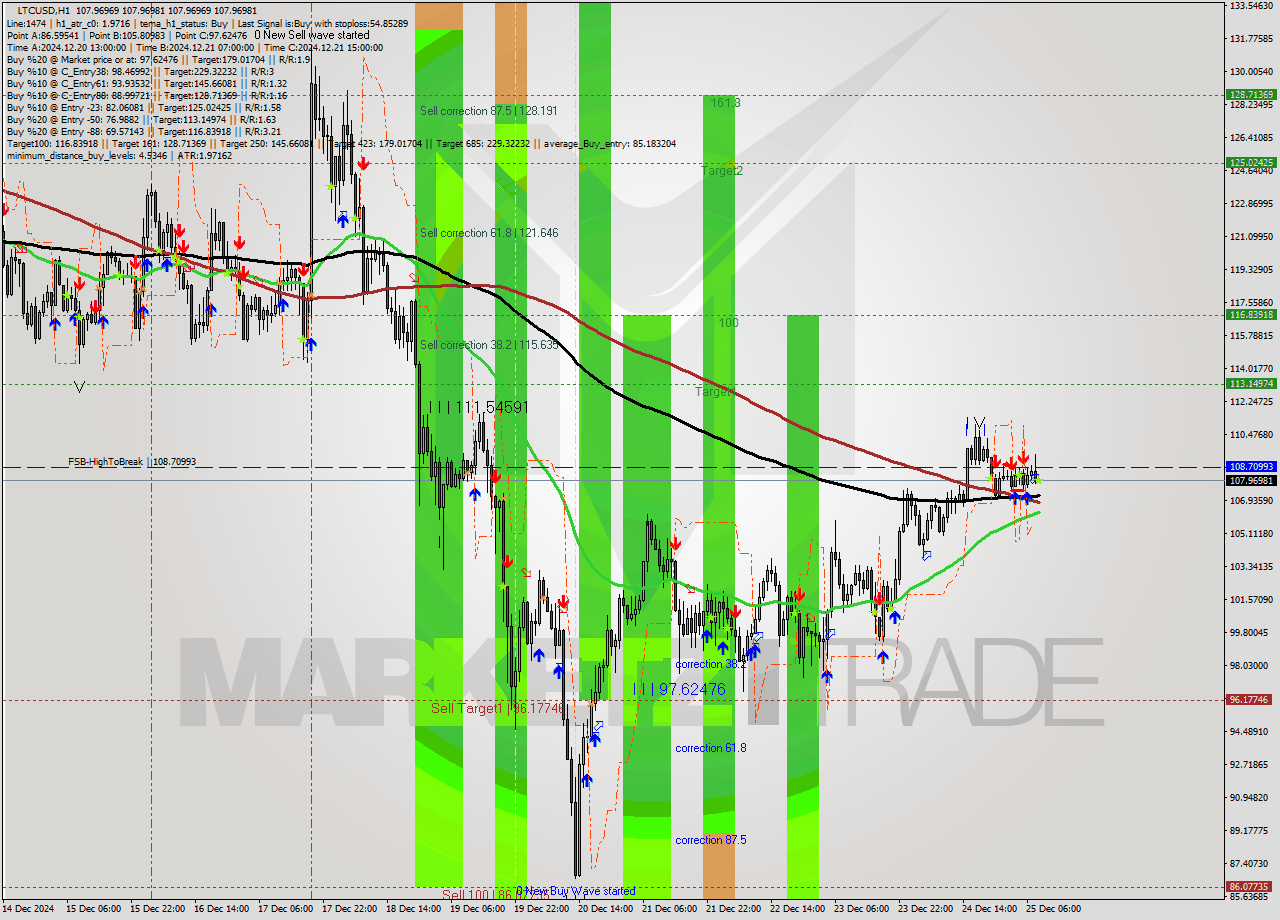Viewport: 1280px width, 920px height.
Task: Select the red 86.07735 price tag
Action: 1251,886
